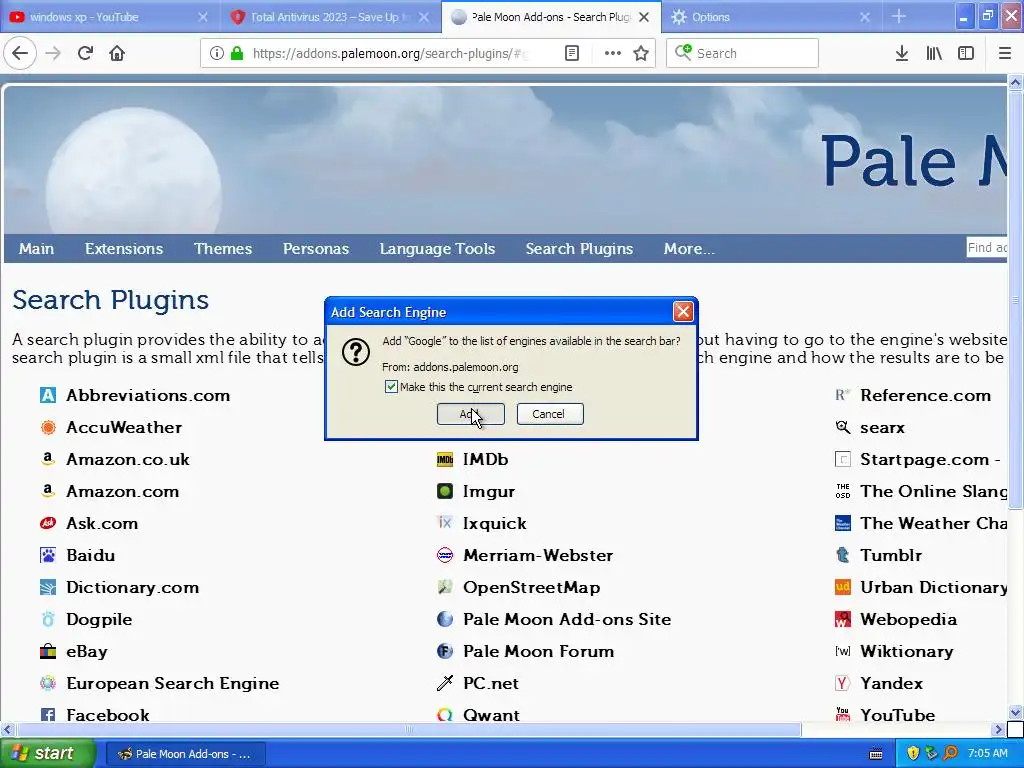Screen dimensions: 1024x768
Task: Show site information for the address
Action: pyautogui.click(x=216, y=53)
